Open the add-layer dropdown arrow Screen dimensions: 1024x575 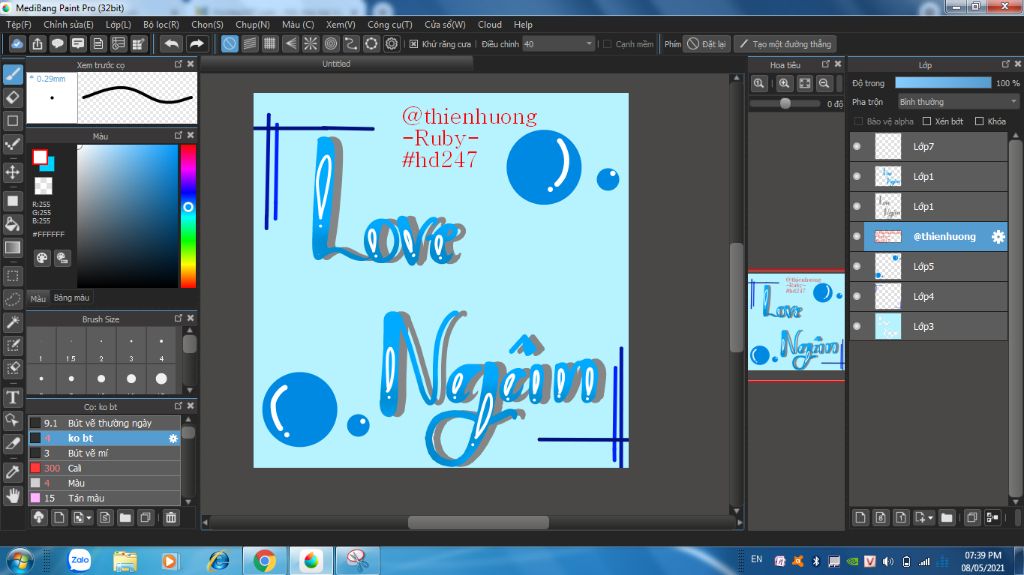point(930,518)
